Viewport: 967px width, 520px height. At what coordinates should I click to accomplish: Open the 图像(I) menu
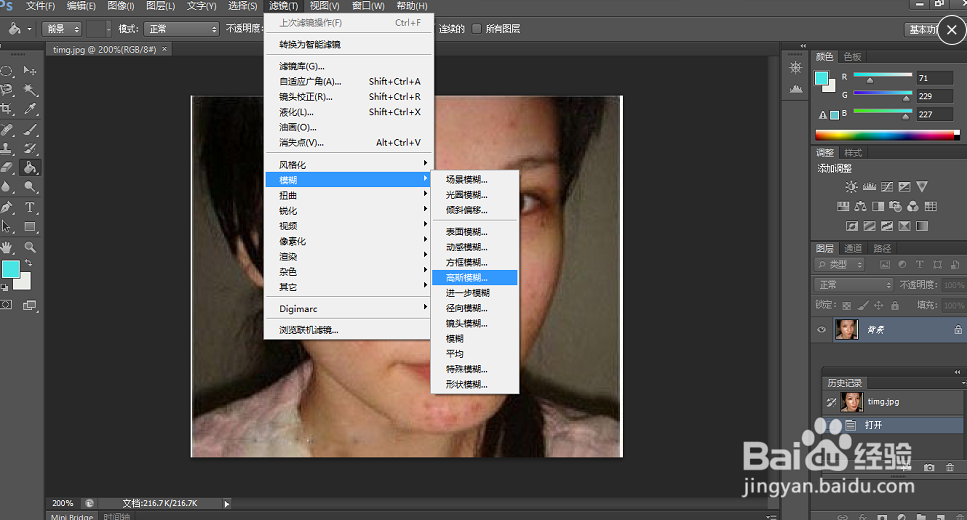tap(121, 6)
